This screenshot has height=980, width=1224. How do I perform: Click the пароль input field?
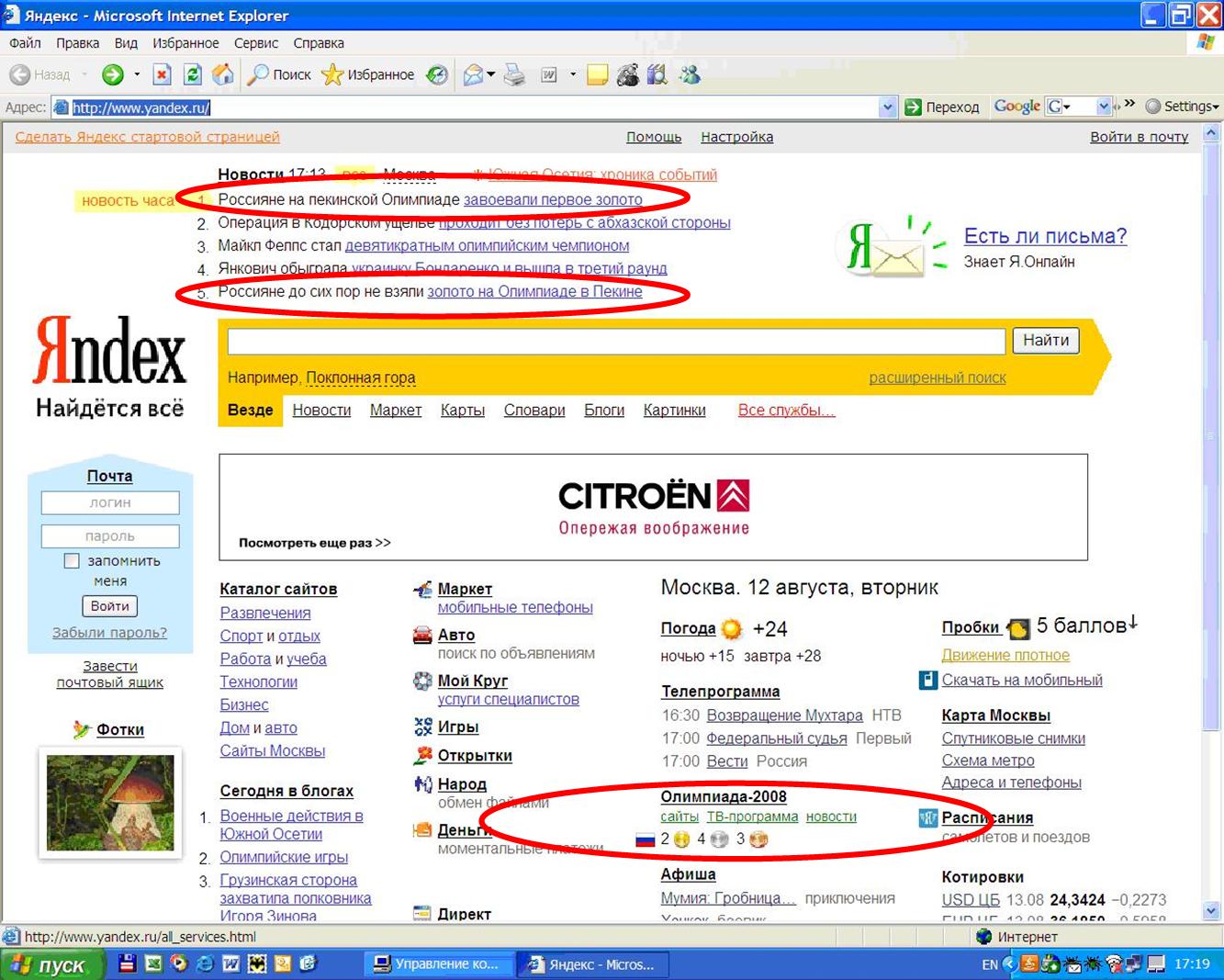click(x=110, y=535)
